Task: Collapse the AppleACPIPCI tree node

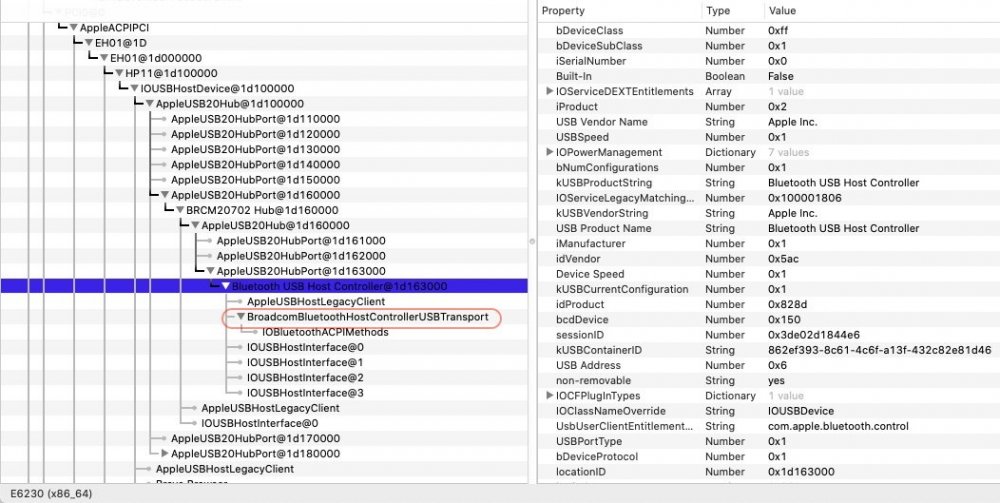Action: [74, 27]
